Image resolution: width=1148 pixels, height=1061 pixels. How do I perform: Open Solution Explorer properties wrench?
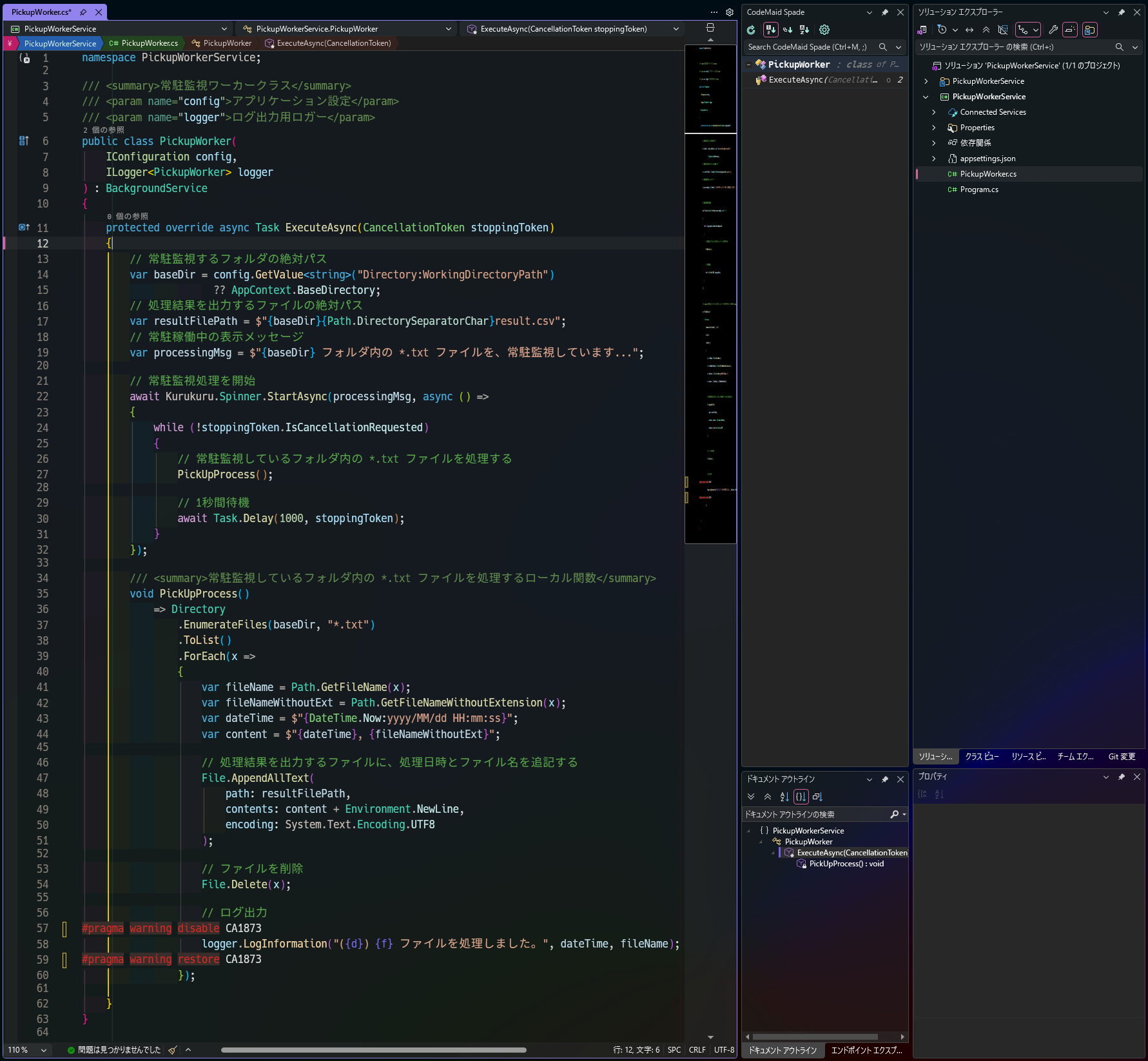[1053, 30]
